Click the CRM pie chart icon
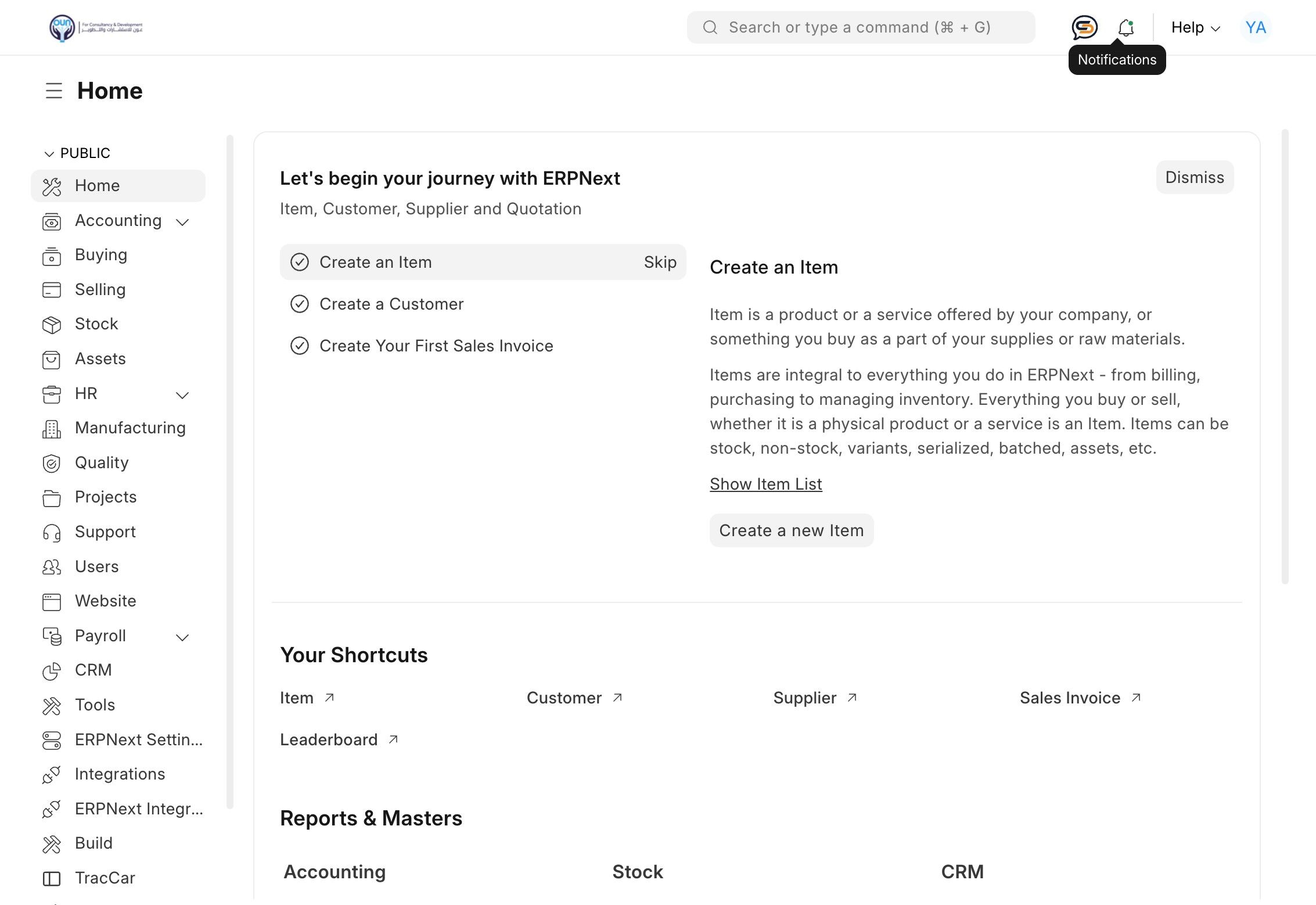Viewport: 1316px width, 905px height. tap(52, 671)
